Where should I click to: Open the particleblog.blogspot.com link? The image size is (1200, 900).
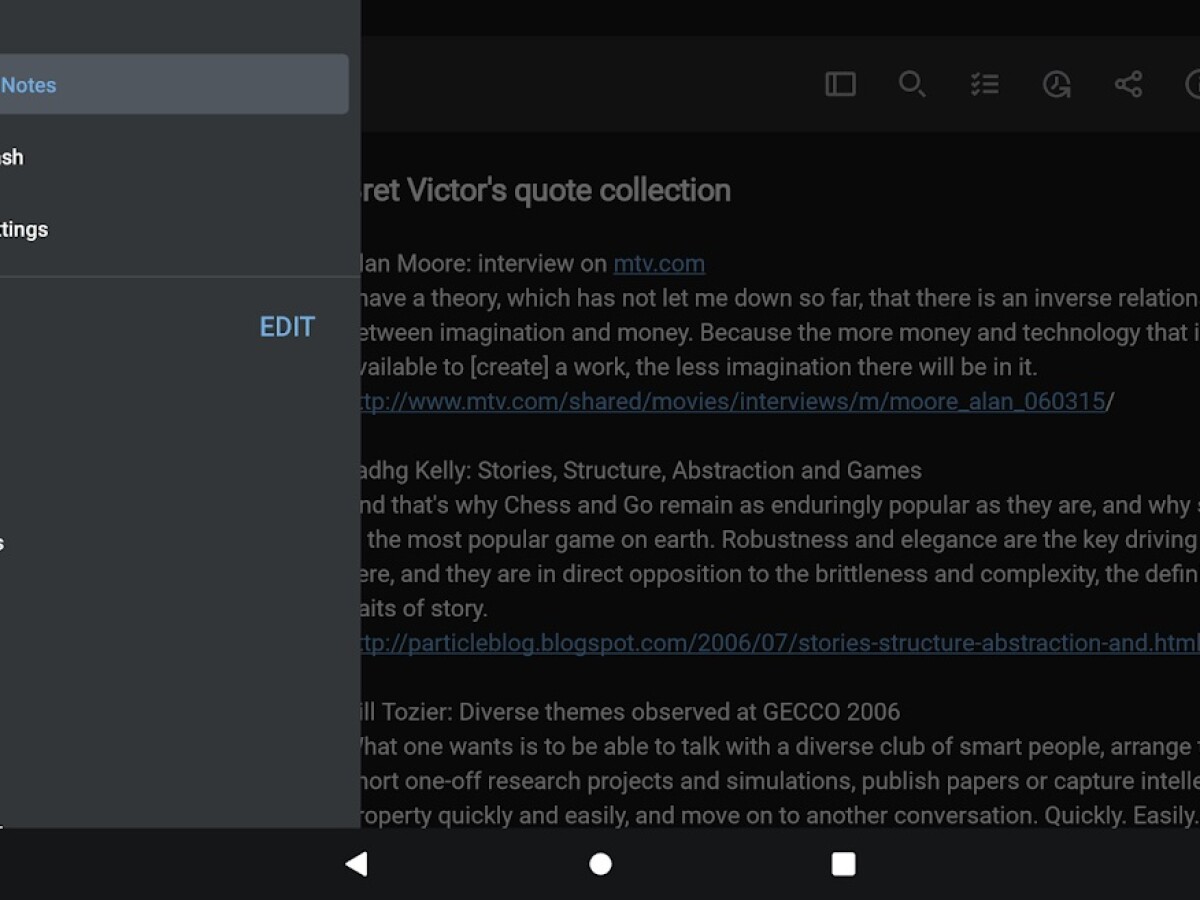tap(780, 643)
